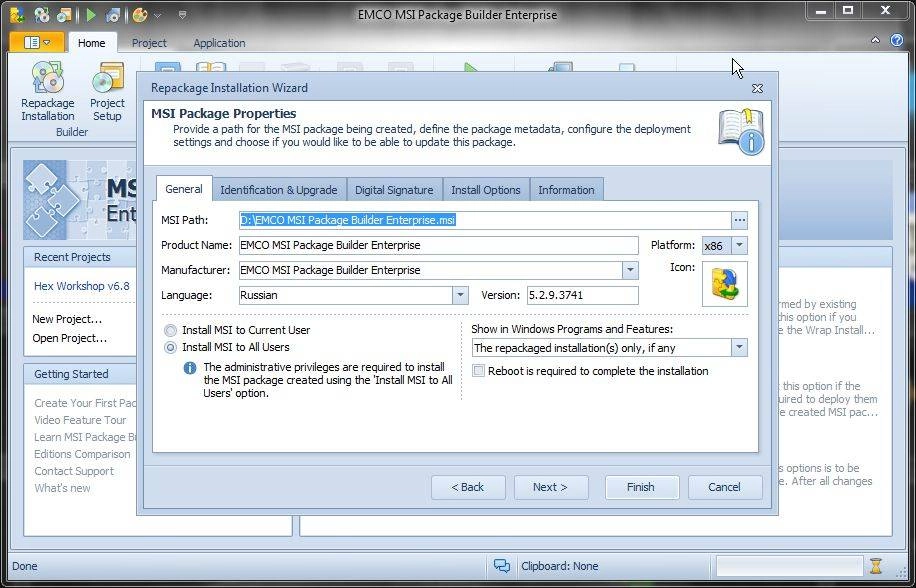Open the orange application menu button
This screenshot has height=588, width=916.
[x=36, y=42]
